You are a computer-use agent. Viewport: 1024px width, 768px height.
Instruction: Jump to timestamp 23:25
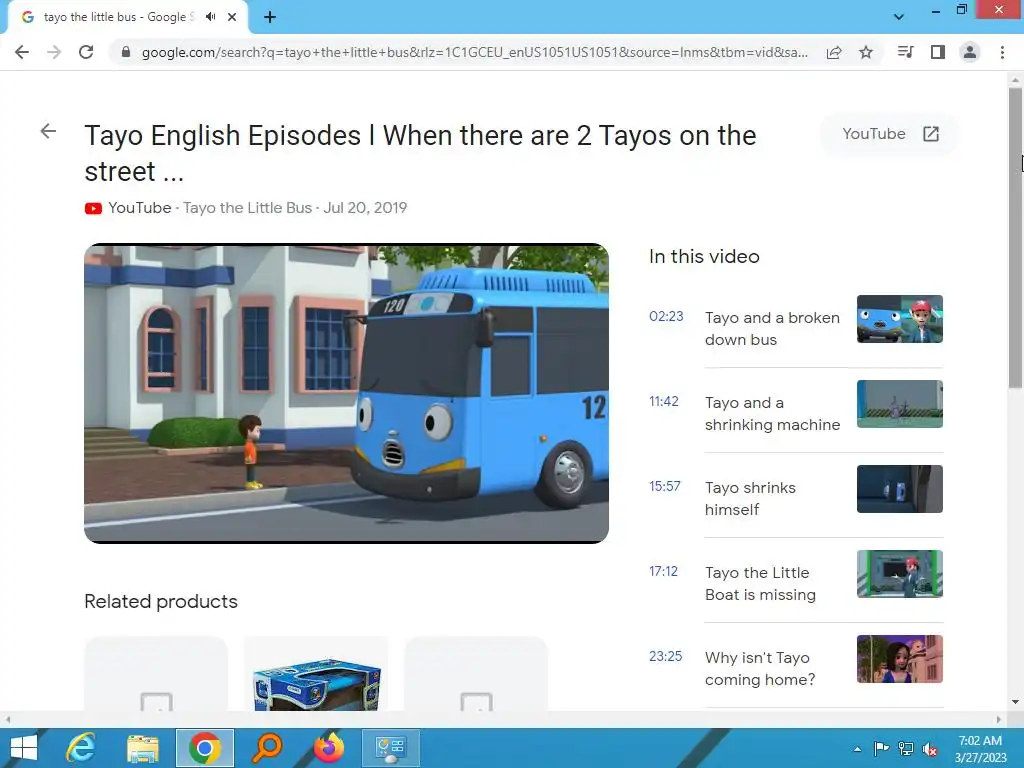coord(665,656)
